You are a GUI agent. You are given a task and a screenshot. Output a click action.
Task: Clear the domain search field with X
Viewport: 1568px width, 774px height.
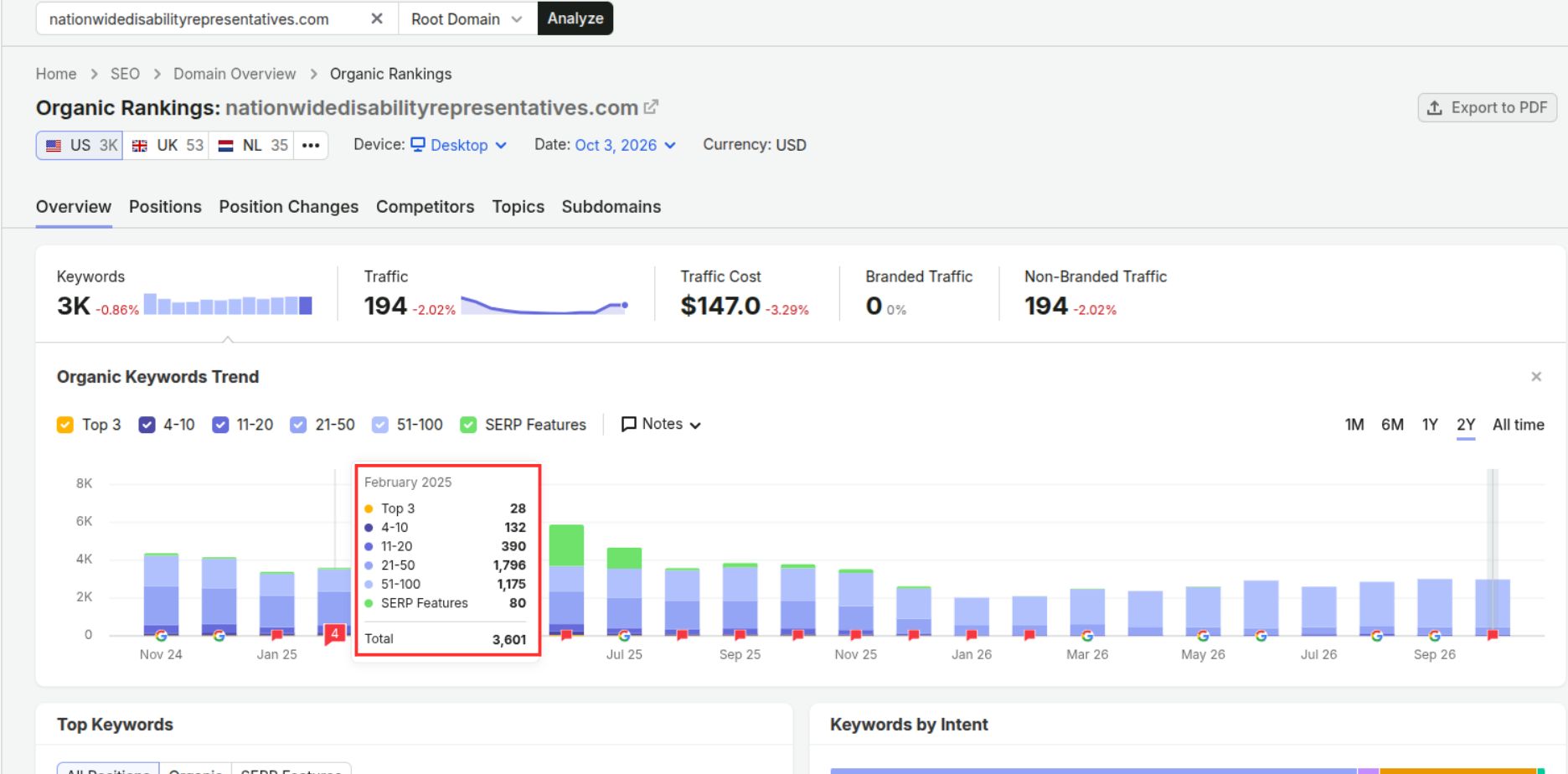(x=377, y=18)
